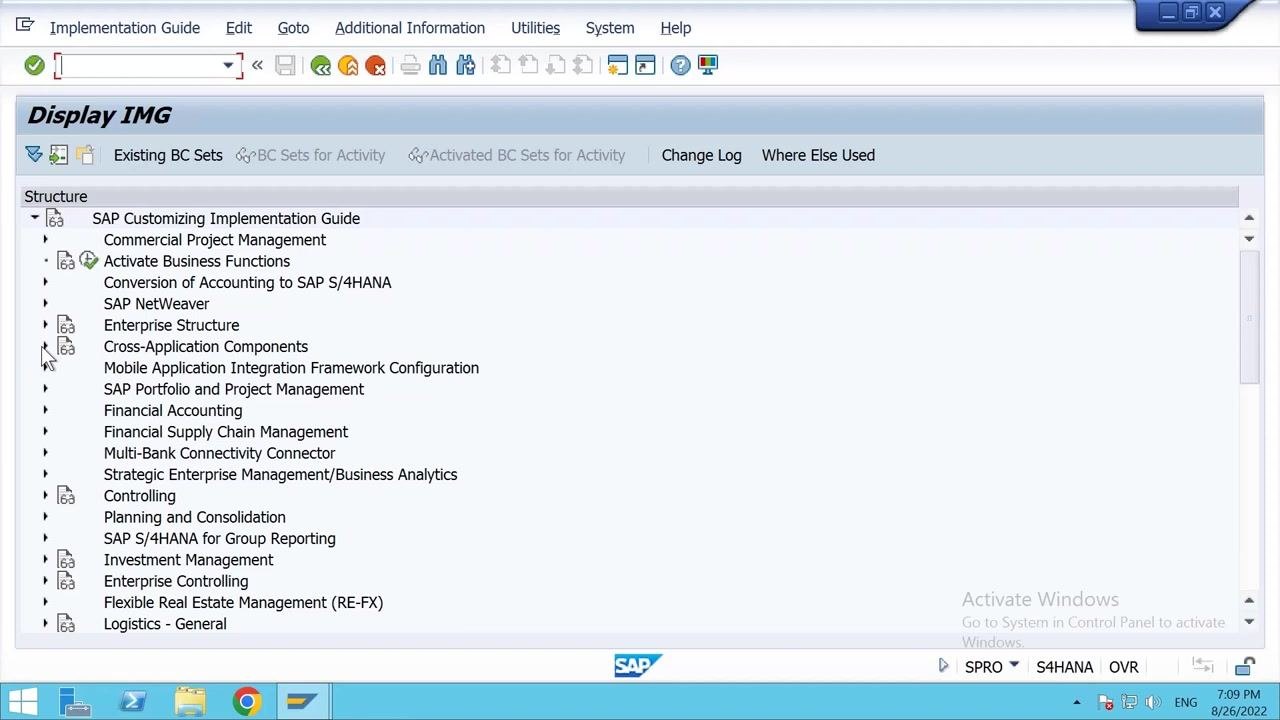The height and width of the screenshot is (720, 1280).
Task: Click the Customize Local Layout monitor icon
Action: [x=708, y=65]
